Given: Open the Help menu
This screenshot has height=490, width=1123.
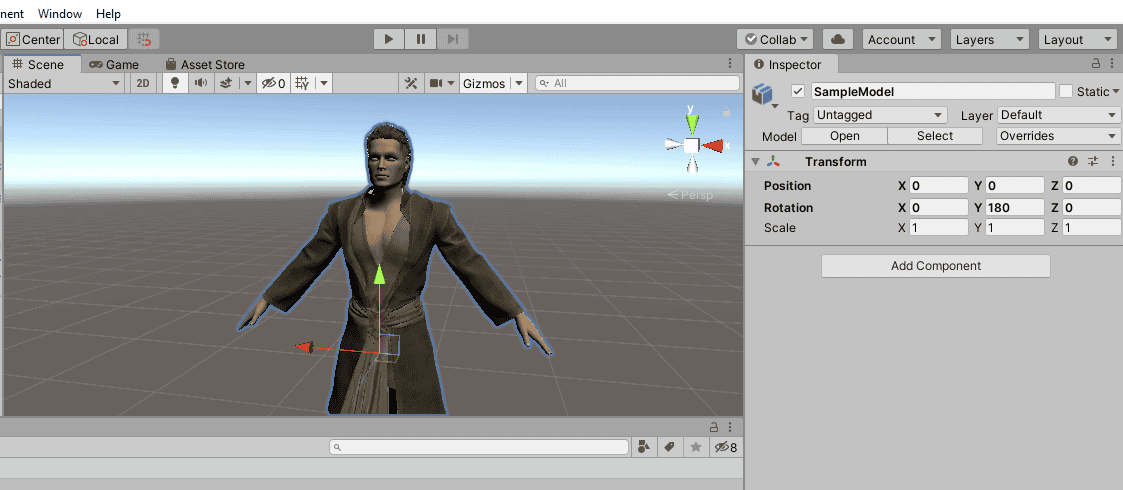Looking at the screenshot, I should point(108,14).
